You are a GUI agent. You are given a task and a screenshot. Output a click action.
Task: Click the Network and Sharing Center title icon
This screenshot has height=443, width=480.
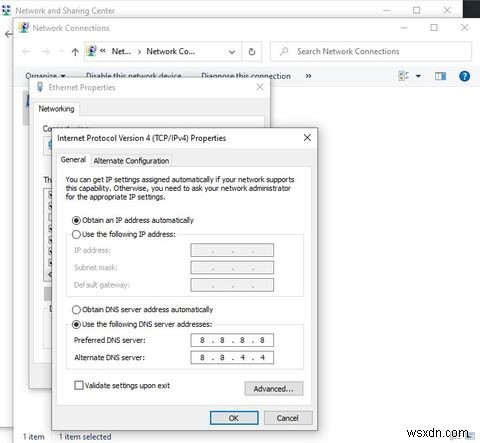(6, 10)
